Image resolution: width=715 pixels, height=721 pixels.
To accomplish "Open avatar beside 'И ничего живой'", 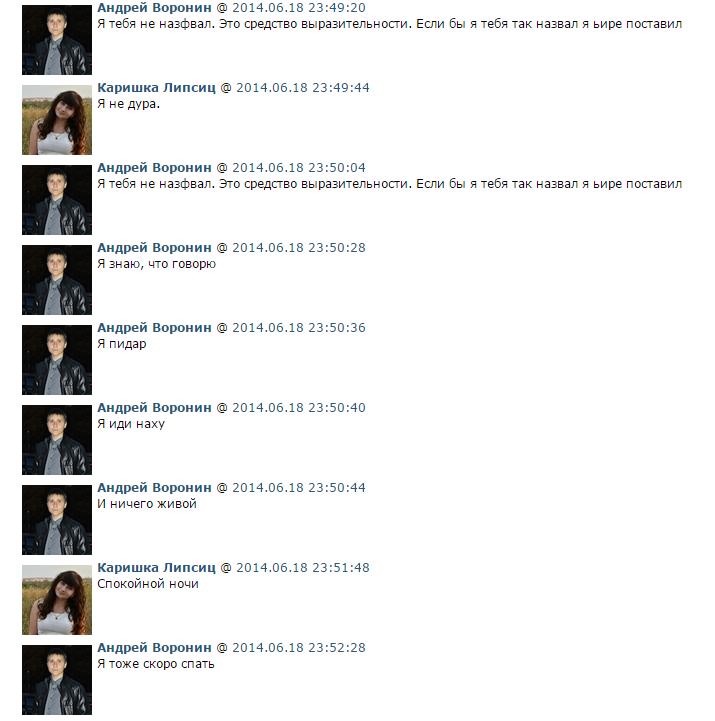I will coord(57,520).
